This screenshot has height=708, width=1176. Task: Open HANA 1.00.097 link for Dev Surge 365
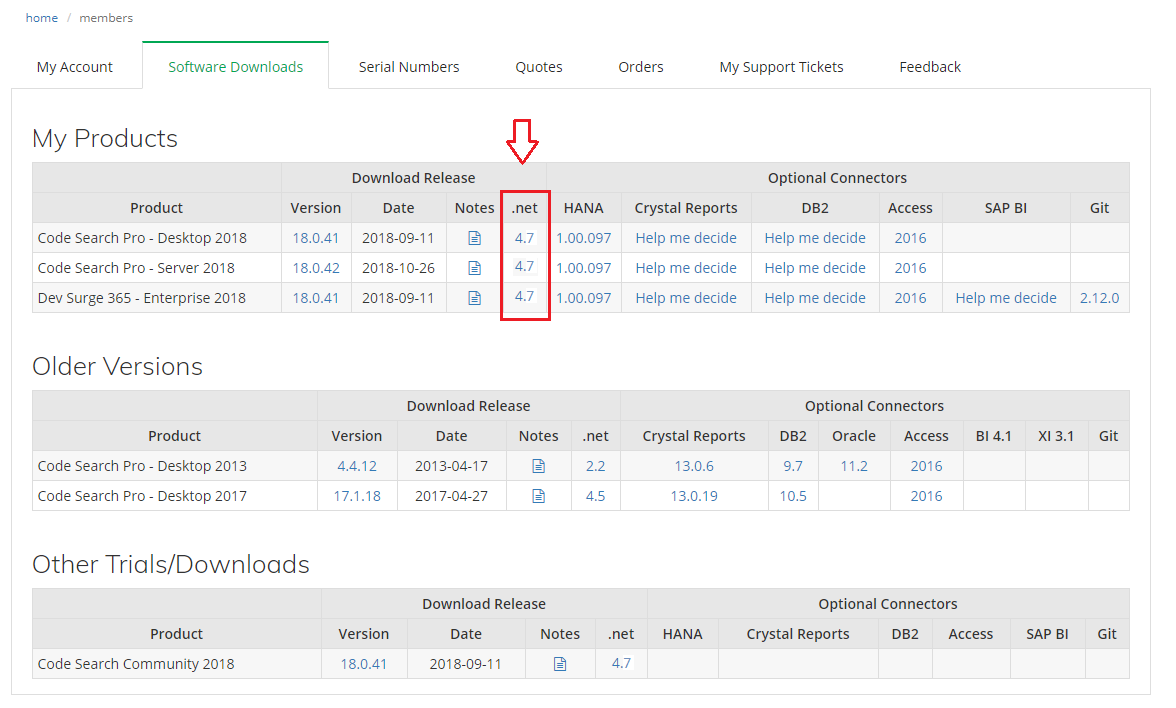point(584,298)
